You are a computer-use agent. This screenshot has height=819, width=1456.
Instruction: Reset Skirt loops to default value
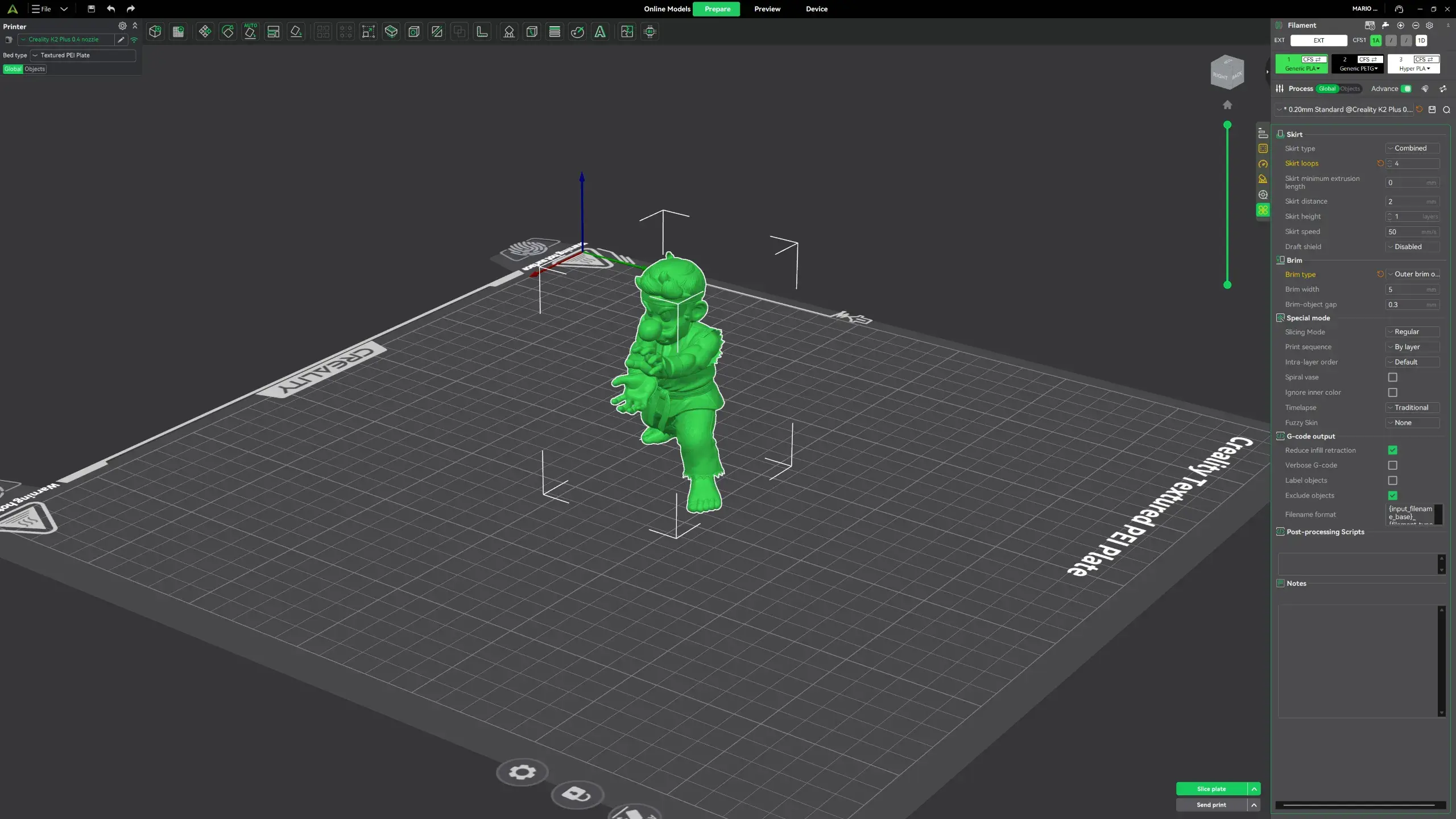(1380, 163)
